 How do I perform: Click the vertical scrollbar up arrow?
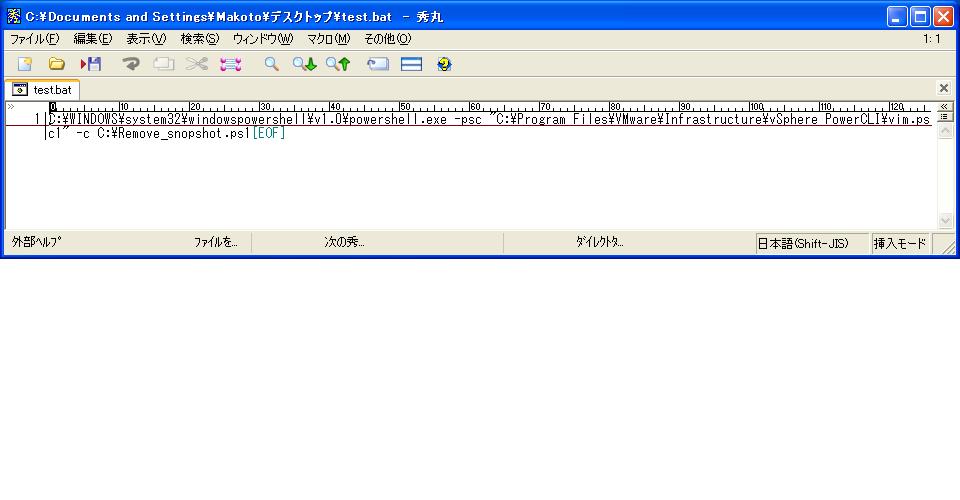coord(945,130)
